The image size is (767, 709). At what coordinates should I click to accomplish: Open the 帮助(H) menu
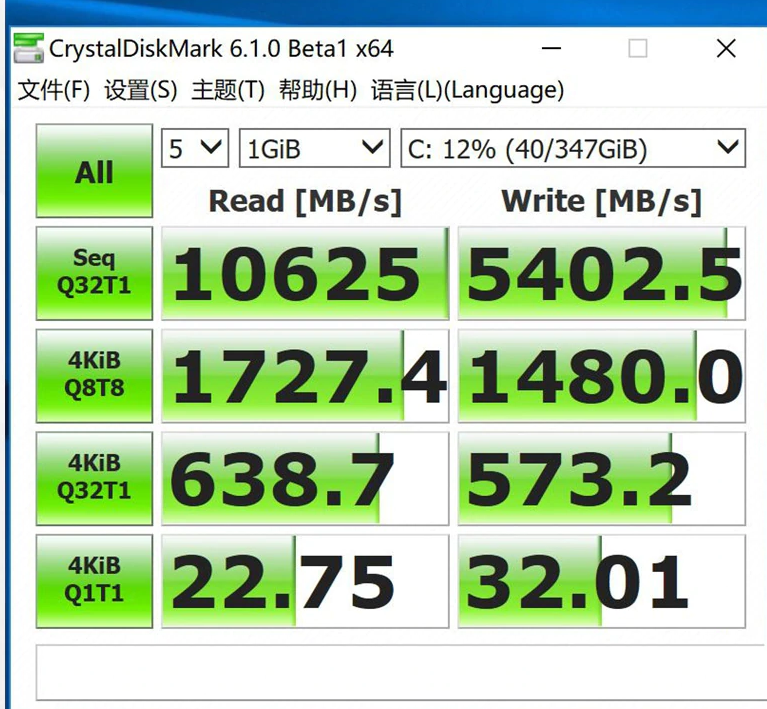coord(318,90)
